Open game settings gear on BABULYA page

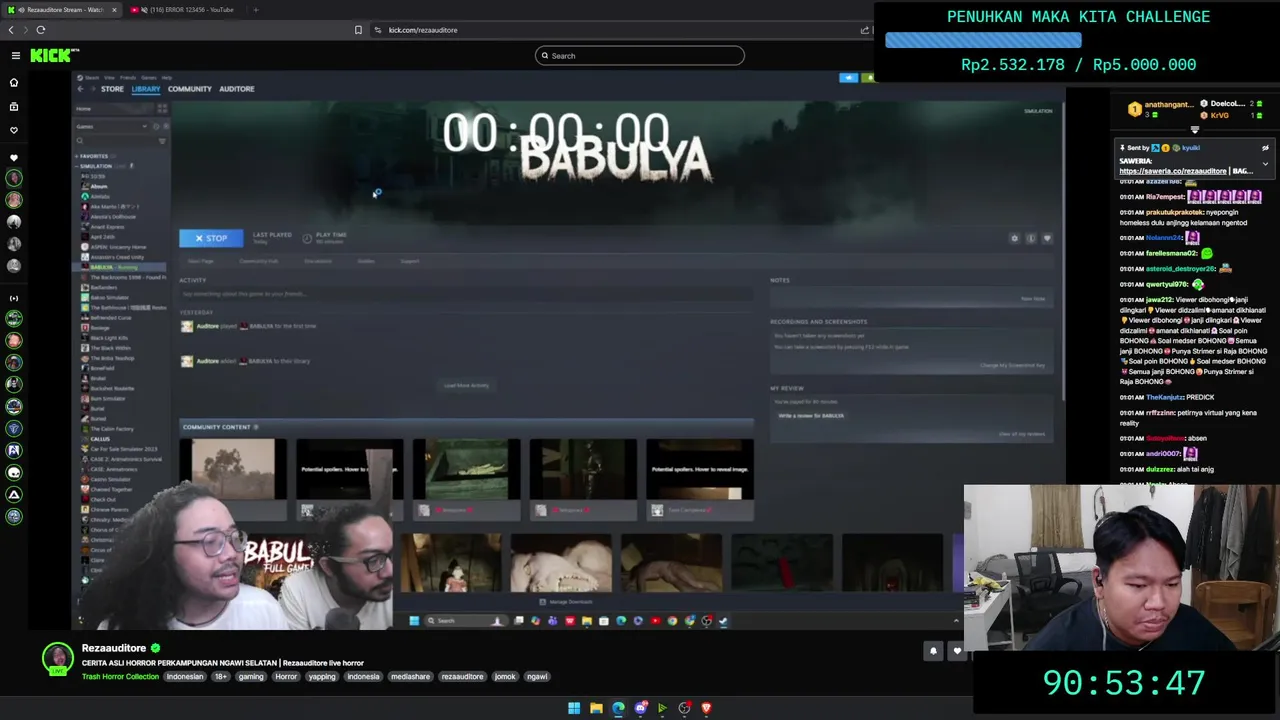point(1014,238)
